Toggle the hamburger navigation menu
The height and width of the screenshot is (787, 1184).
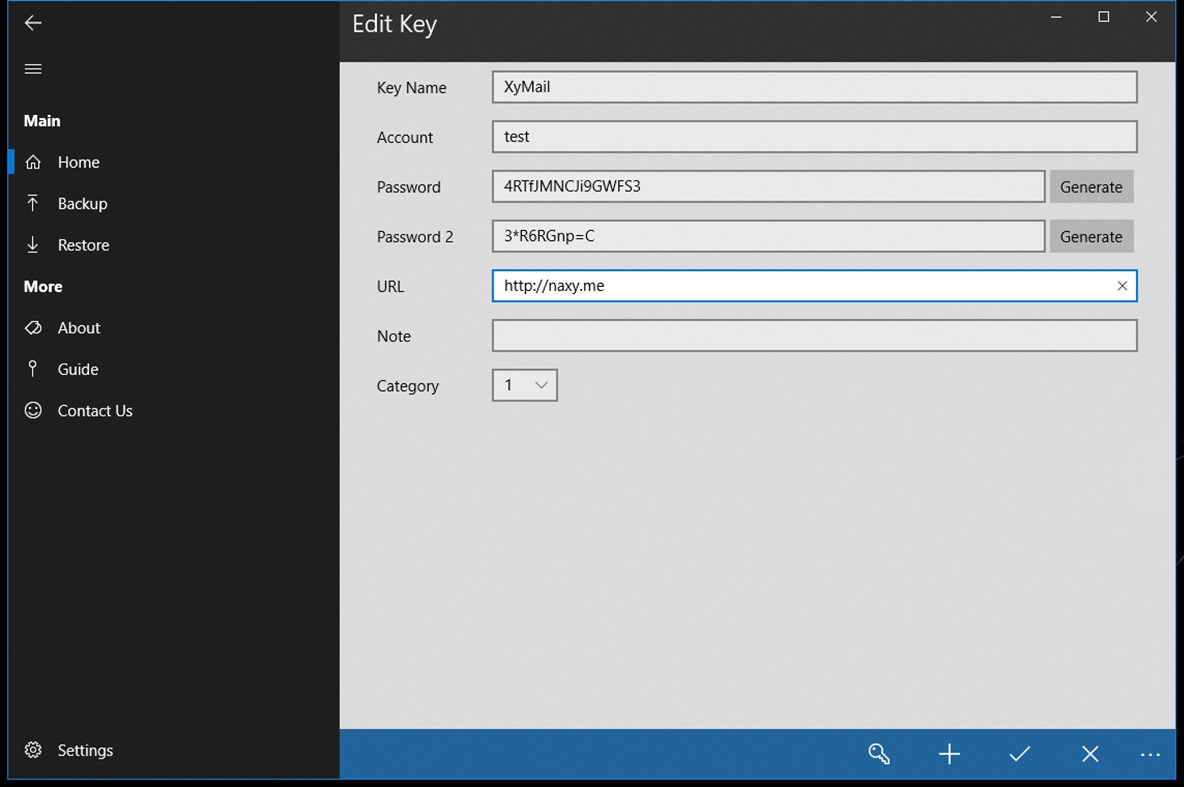[33, 69]
